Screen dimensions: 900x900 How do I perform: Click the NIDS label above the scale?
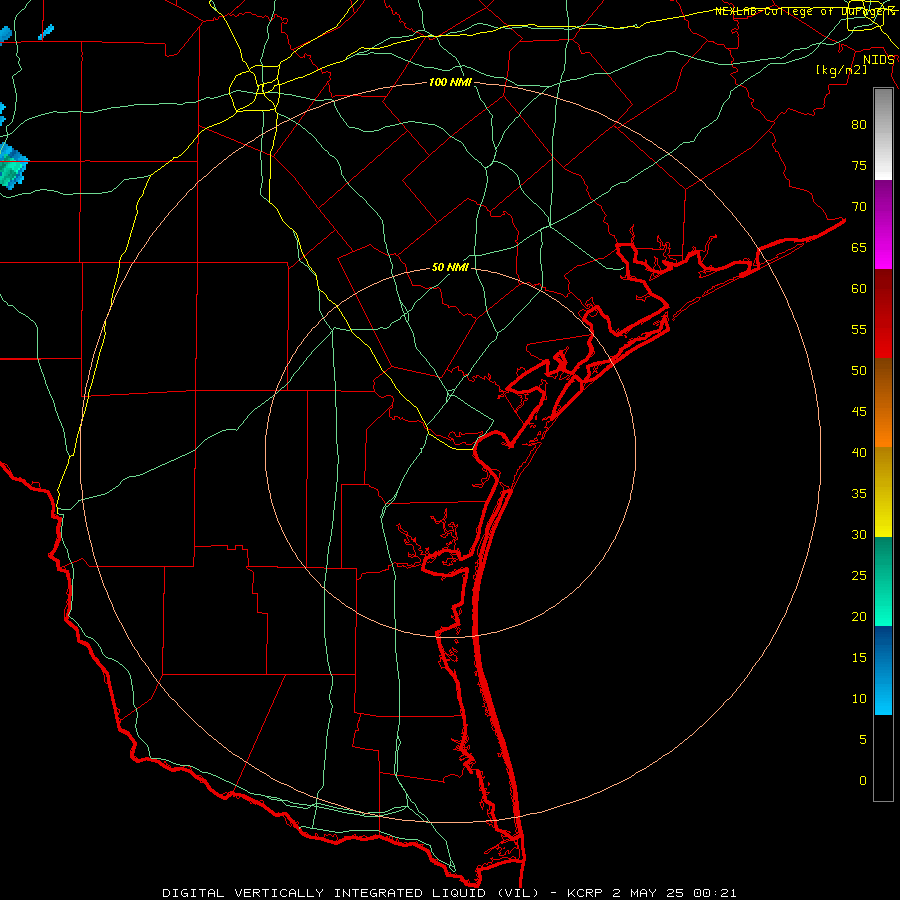tap(878, 60)
